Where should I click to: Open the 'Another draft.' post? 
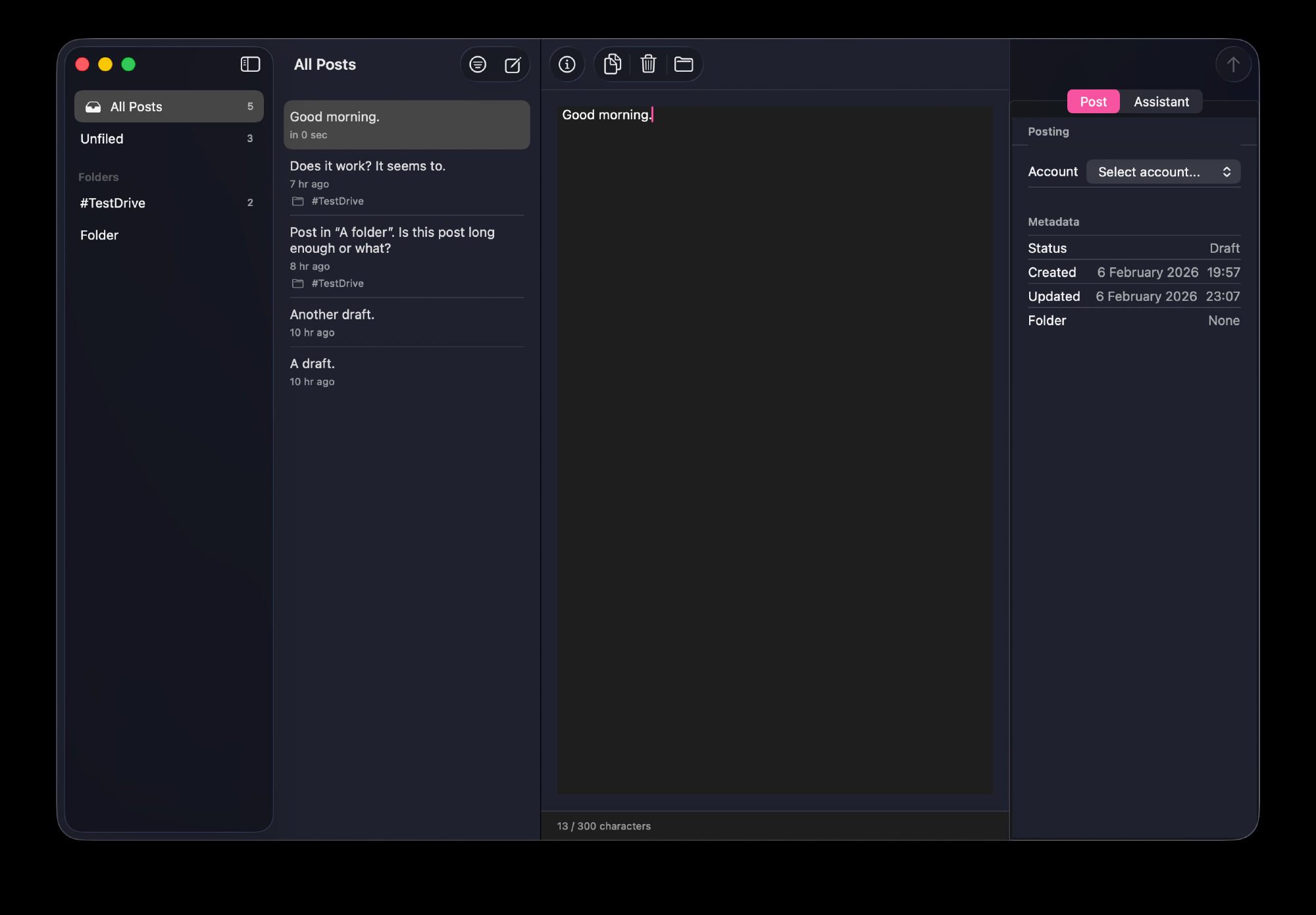[x=406, y=323]
